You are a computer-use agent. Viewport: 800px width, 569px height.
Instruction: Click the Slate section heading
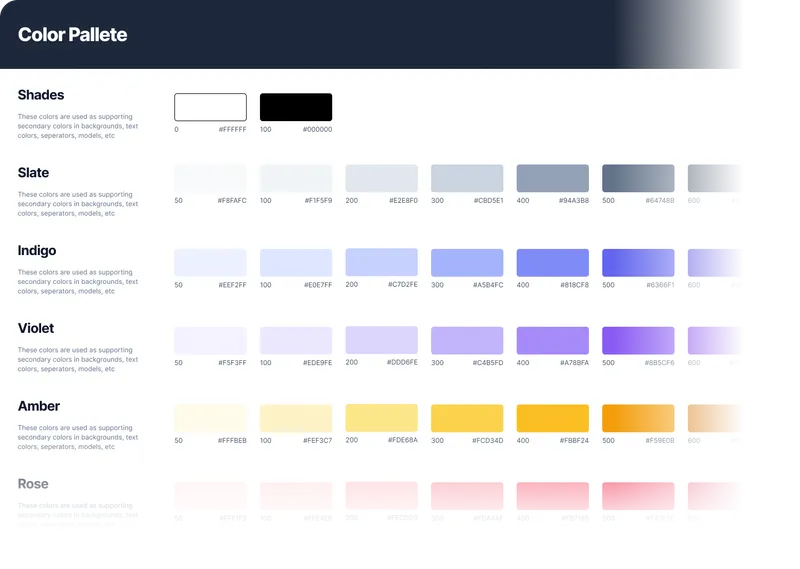[33, 172]
